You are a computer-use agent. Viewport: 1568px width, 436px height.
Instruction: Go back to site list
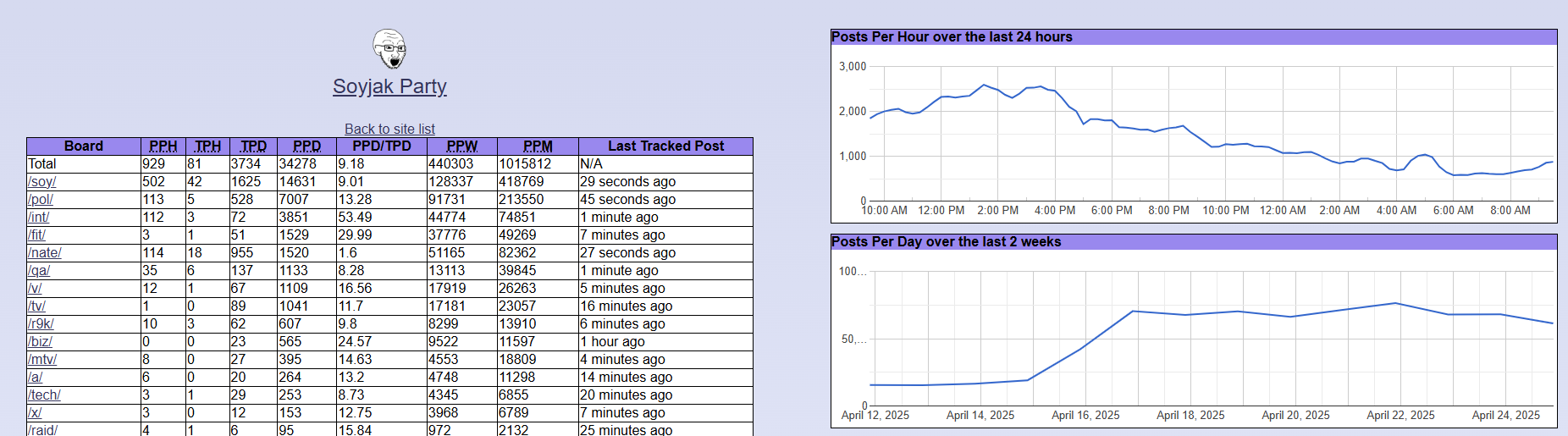(389, 129)
